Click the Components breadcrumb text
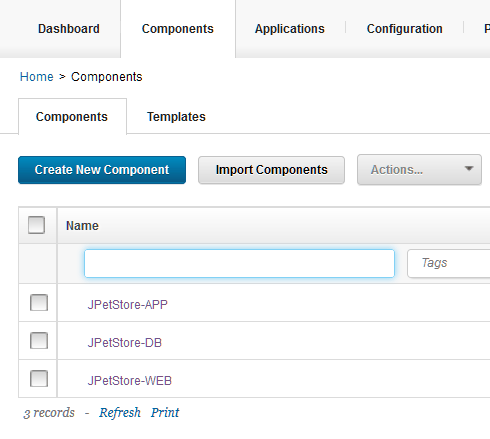Image resolution: width=490 pixels, height=439 pixels. 107,77
